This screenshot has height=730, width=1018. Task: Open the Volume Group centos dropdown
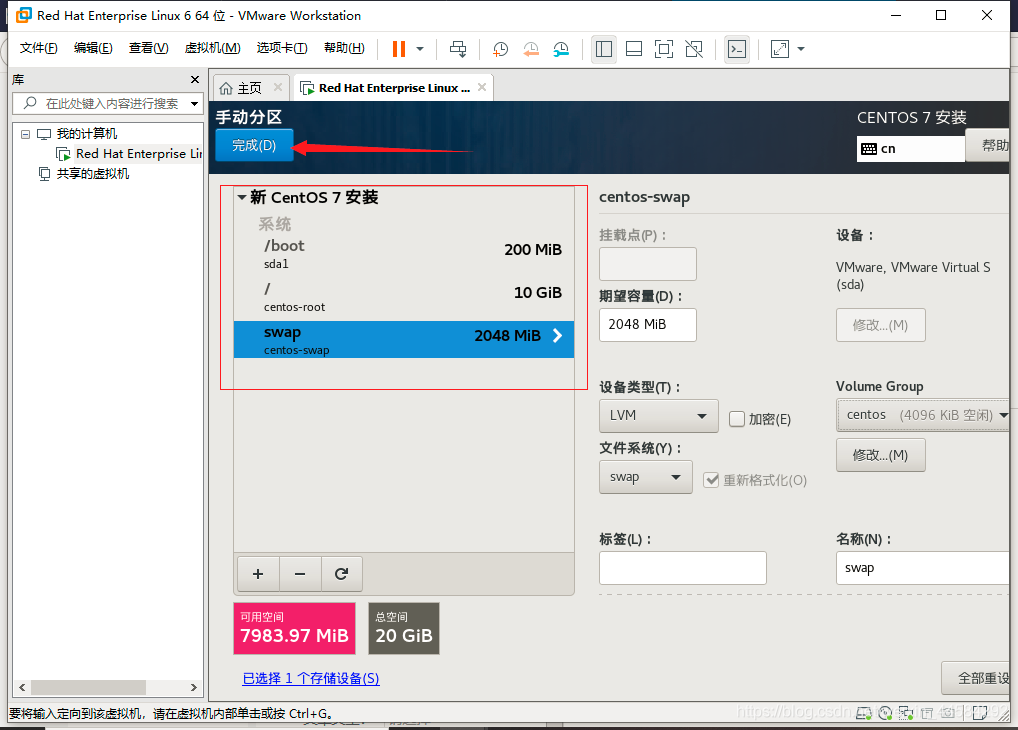(x=923, y=415)
